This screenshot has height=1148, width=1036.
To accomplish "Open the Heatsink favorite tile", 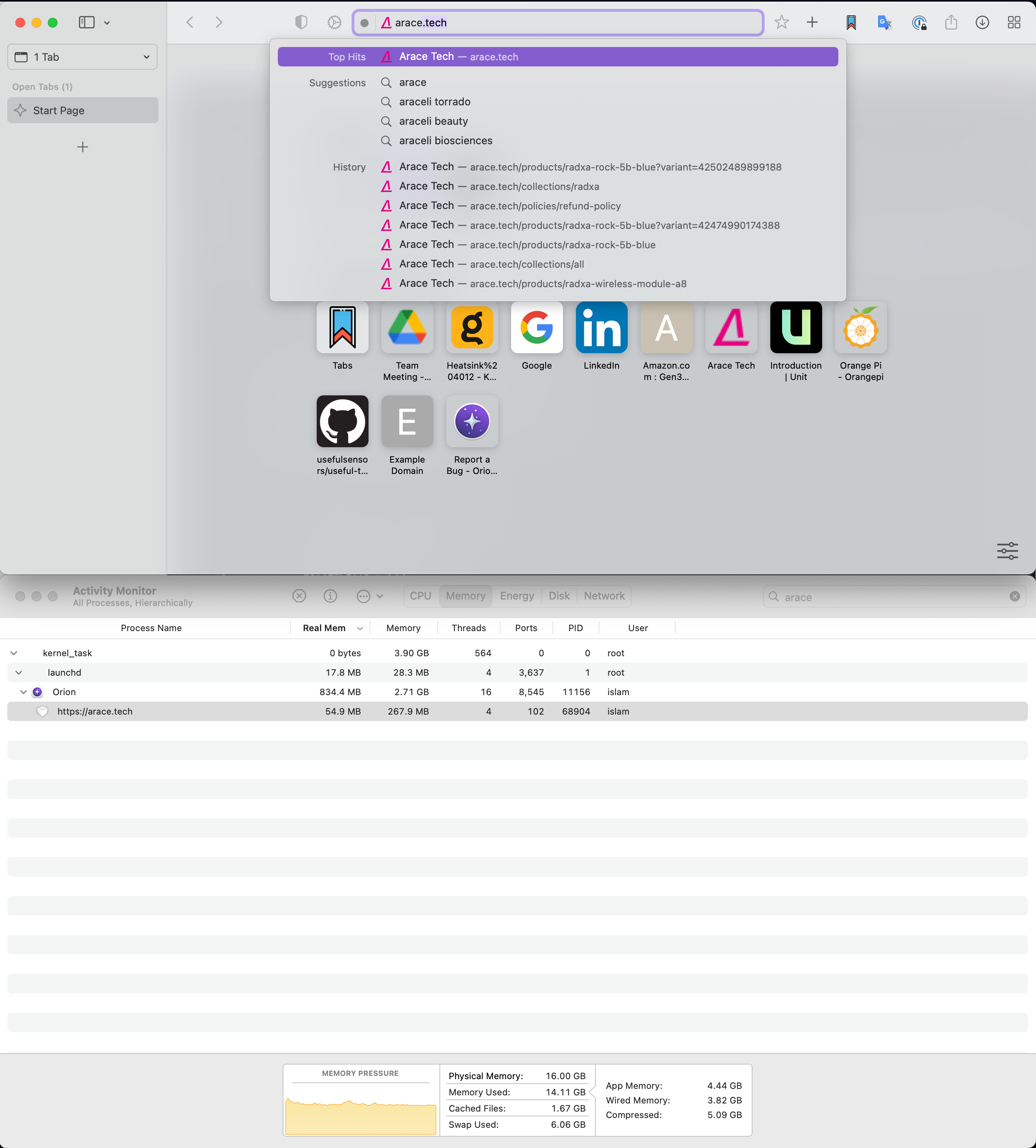I will [x=472, y=327].
